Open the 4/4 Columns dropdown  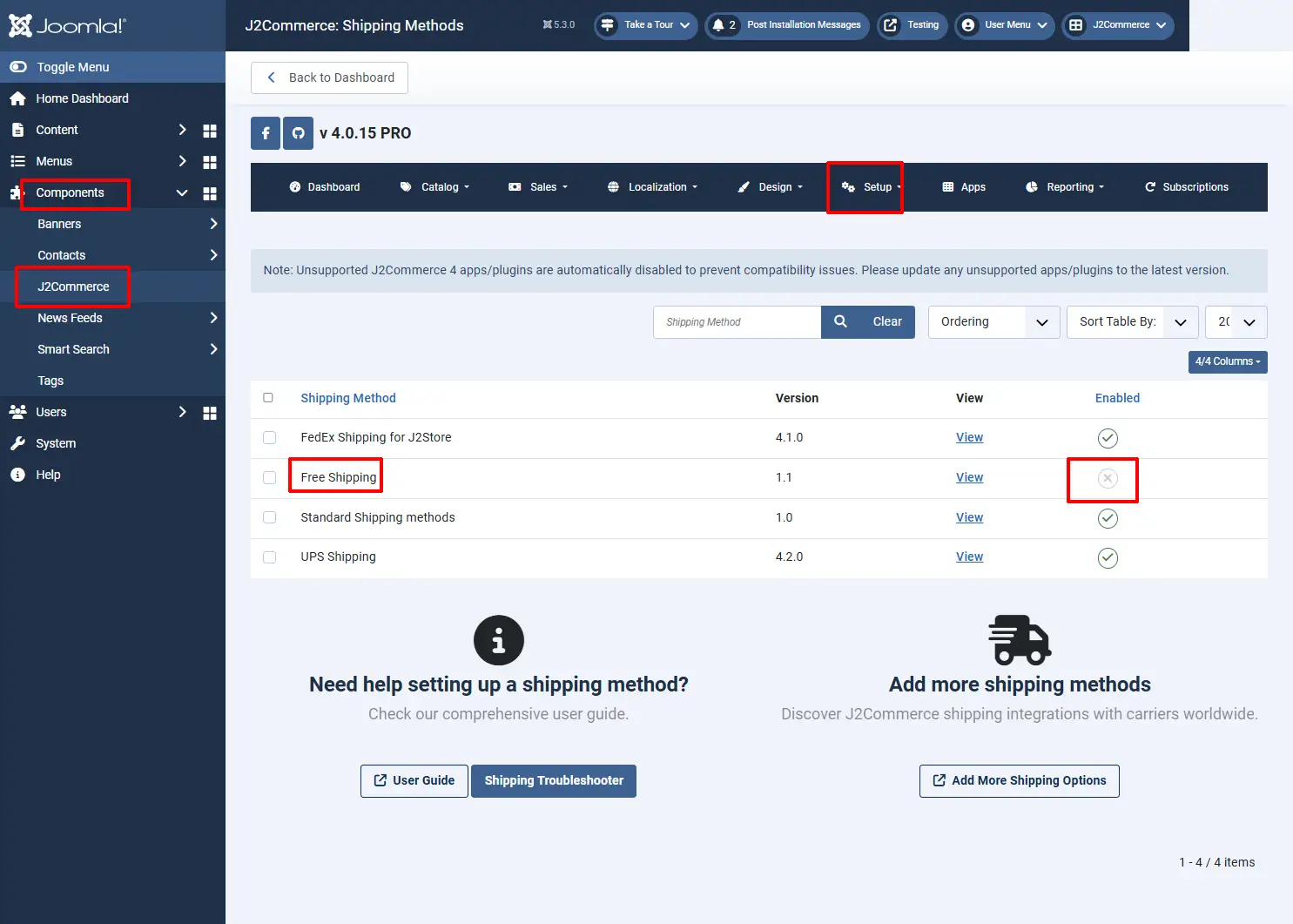(1228, 361)
